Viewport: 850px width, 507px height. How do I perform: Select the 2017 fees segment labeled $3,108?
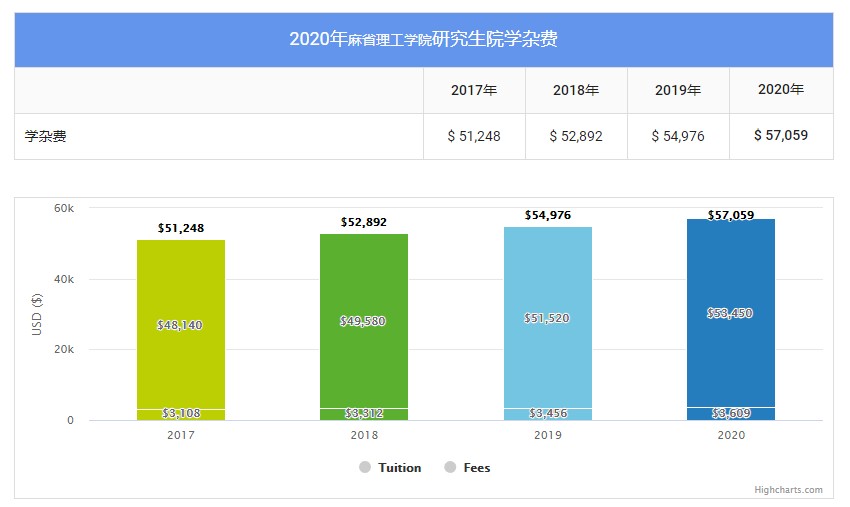[181, 414]
